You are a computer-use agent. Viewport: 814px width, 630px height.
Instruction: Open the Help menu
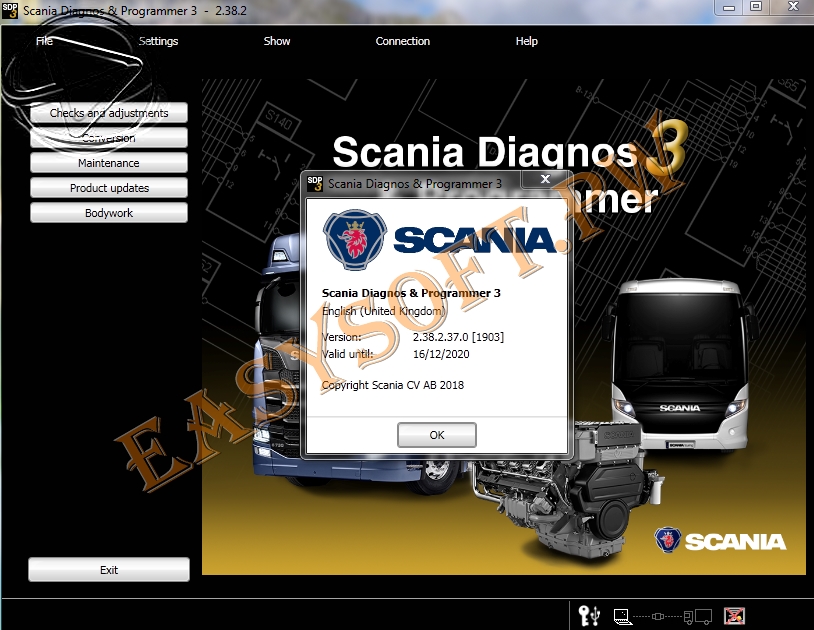tap(526, 41)
